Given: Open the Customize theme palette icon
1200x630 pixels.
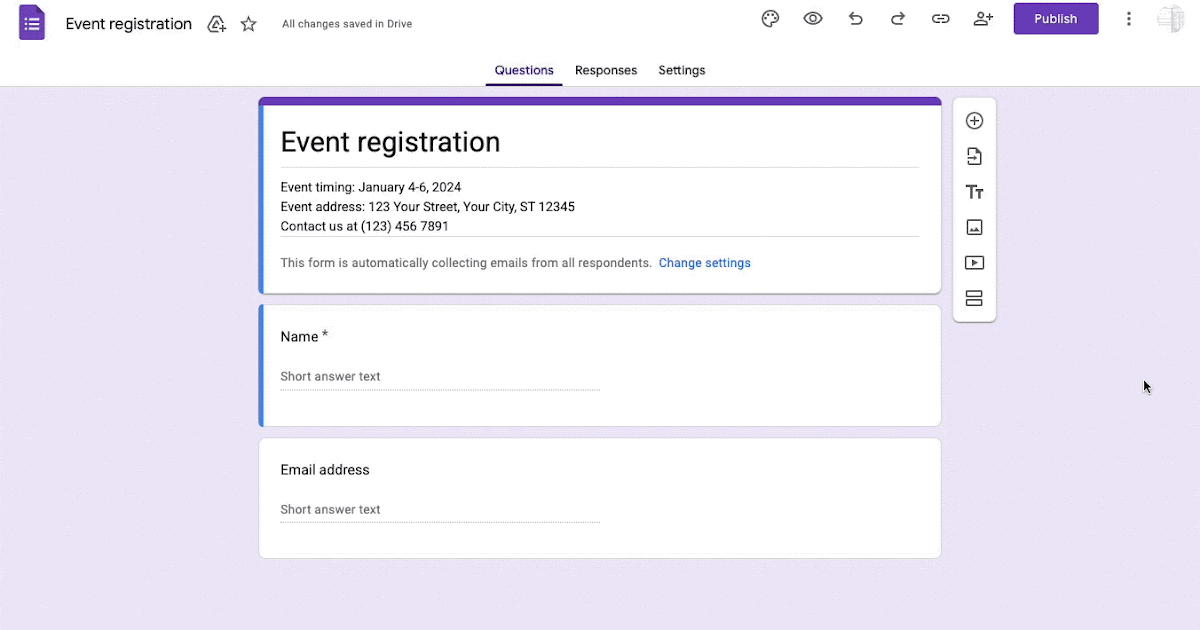Looking at the screenshot, I should point(770,19).
